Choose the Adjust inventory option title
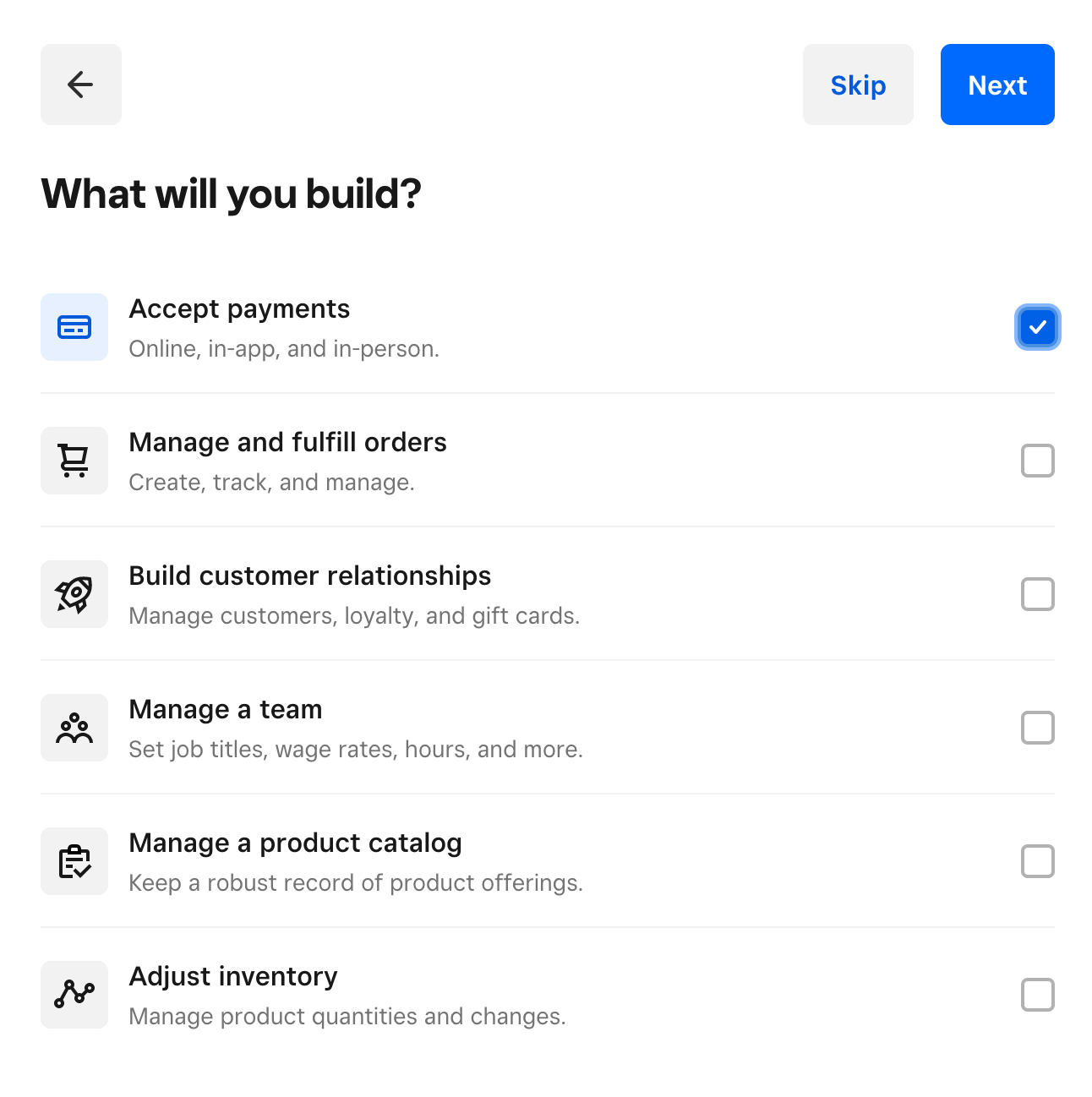Image resolution: width=1092 pixels, height=1097 pixels. point(232,977)
